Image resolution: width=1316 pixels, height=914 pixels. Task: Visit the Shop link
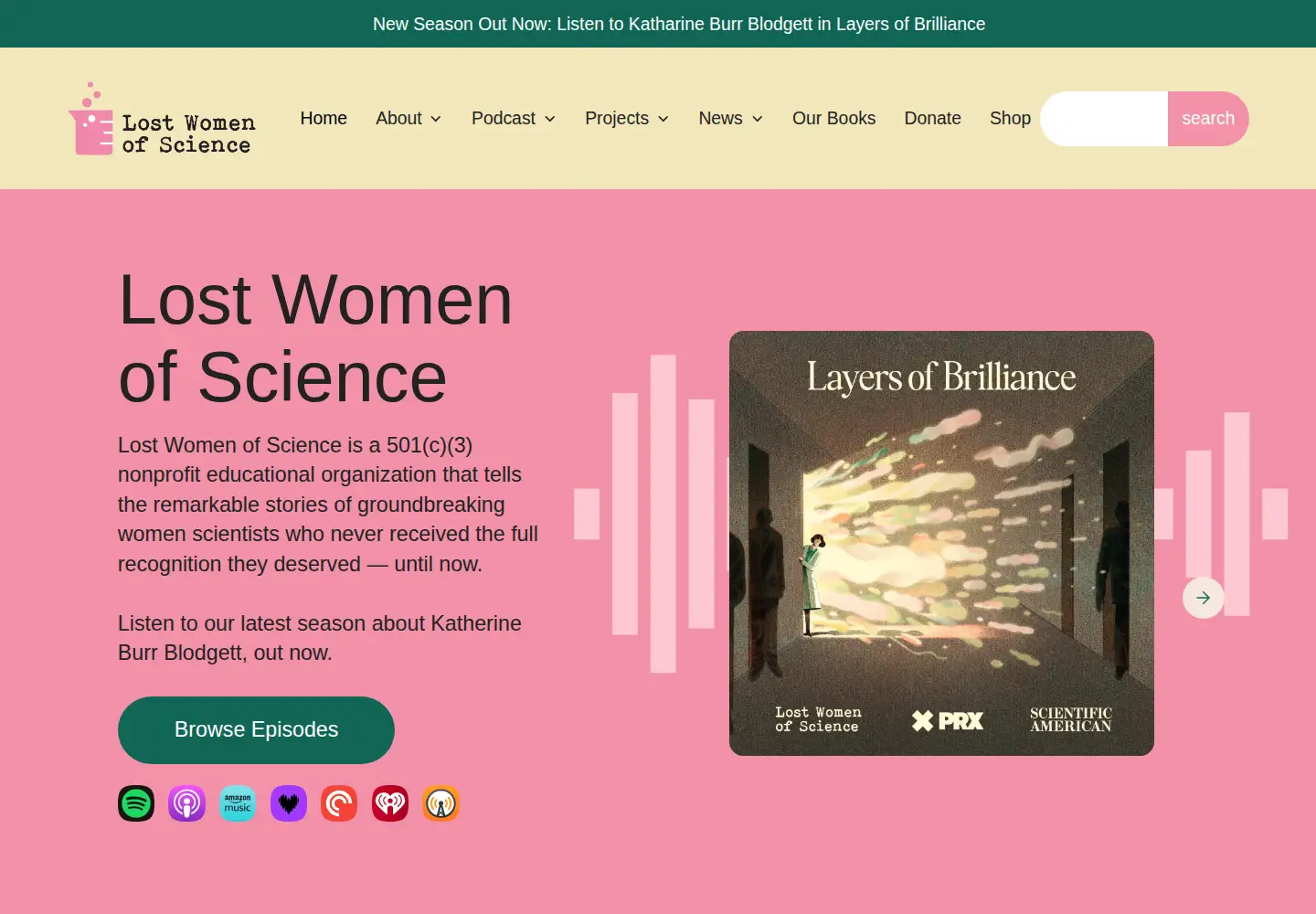pyautogui.click(x=1010, y=118)
